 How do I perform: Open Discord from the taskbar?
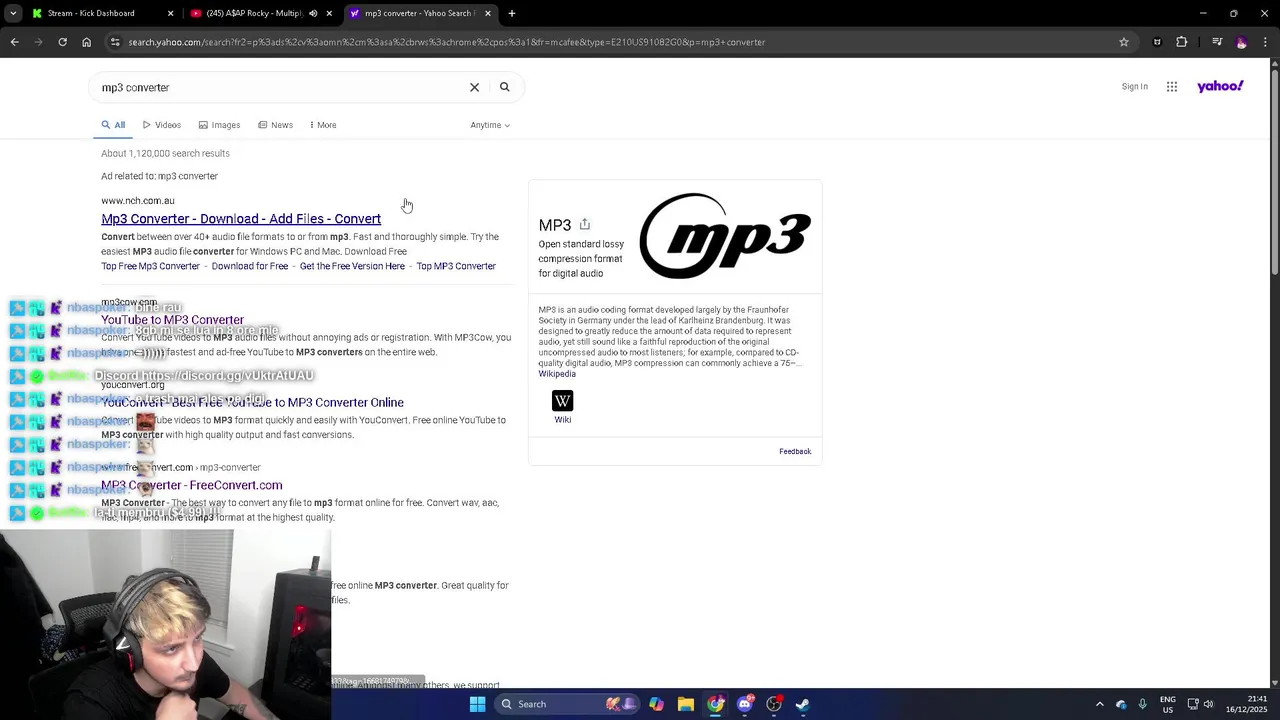coord(745,704)
